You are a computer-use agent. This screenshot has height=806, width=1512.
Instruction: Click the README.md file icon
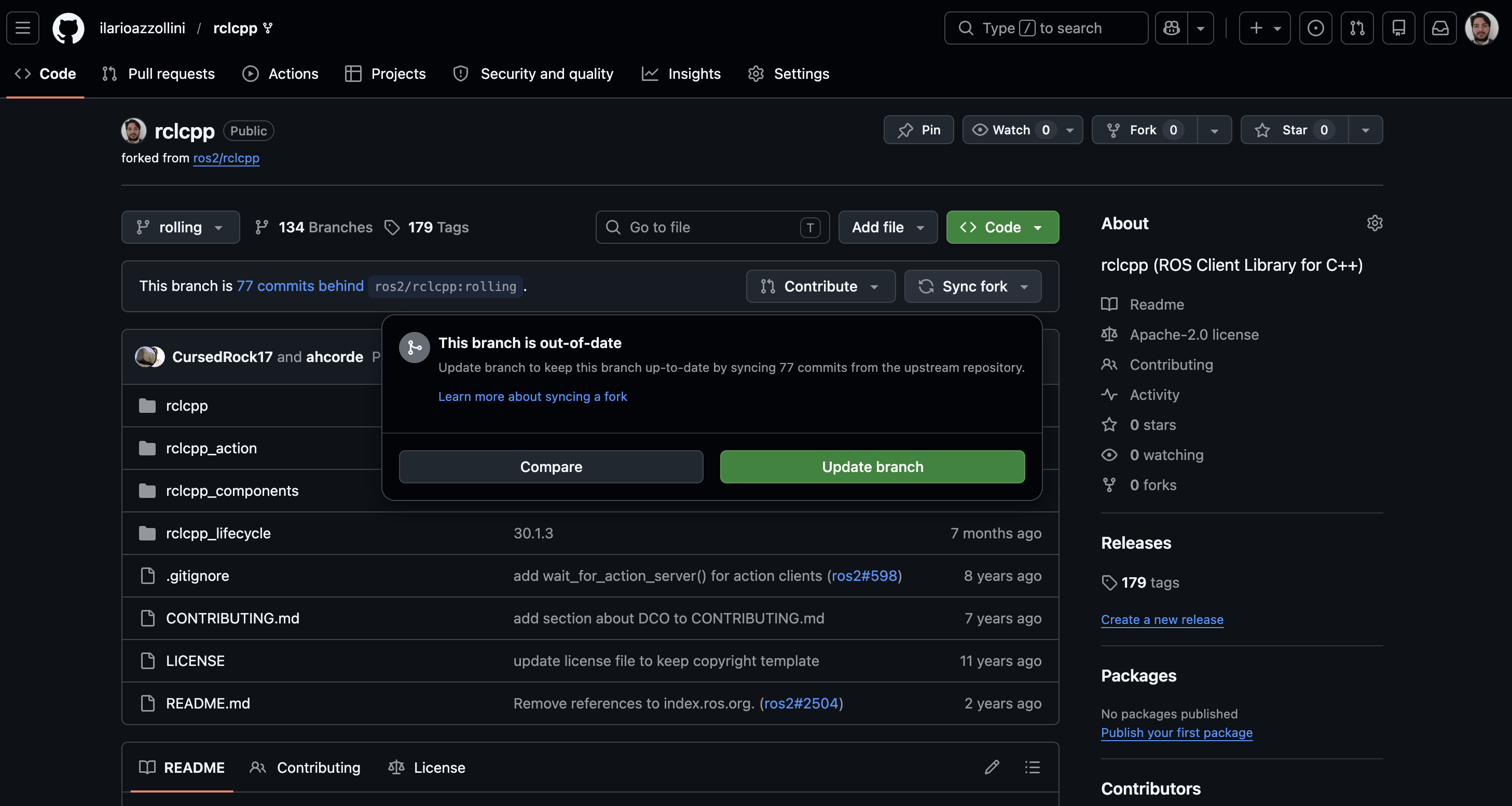coord(148,703)
